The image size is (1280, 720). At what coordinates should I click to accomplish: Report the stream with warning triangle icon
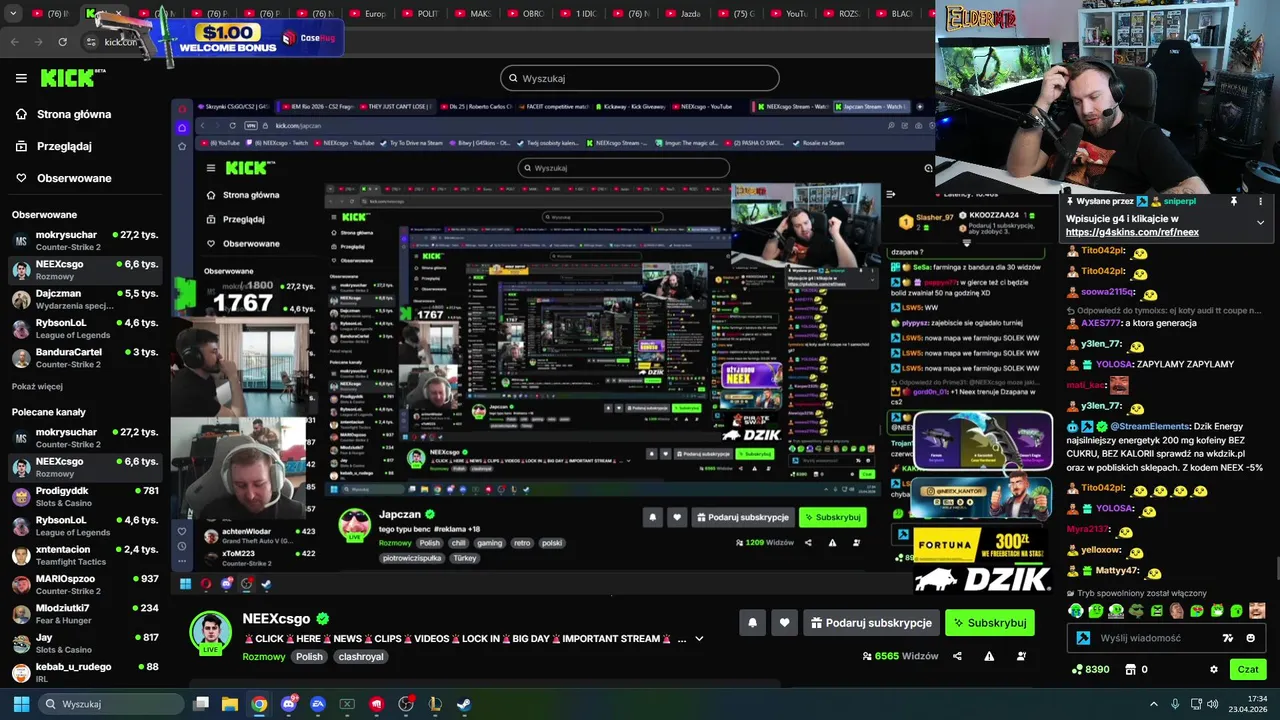click(989, 656)
